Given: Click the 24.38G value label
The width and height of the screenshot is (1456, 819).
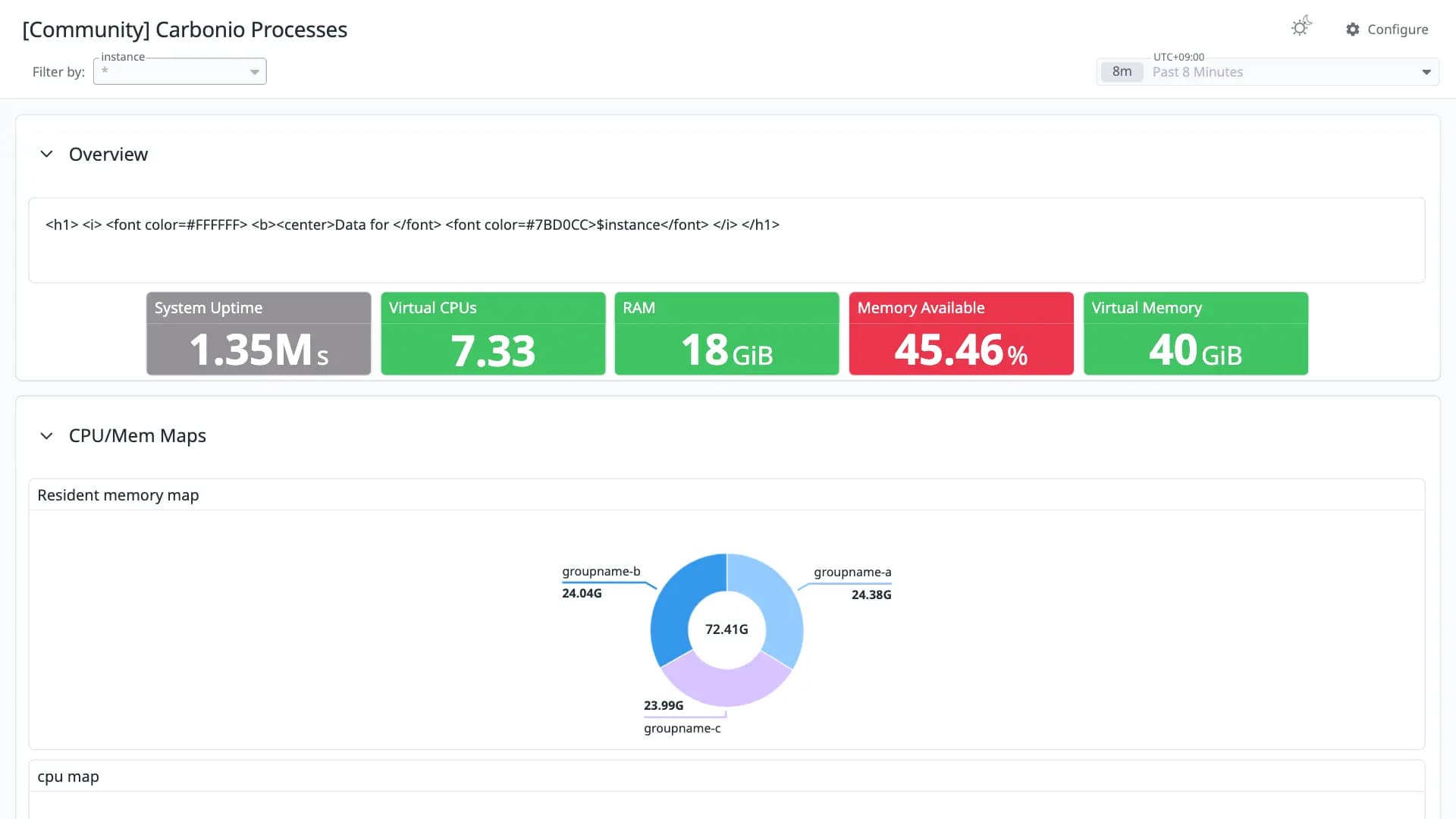Looking at the screenshot, I should pos(871,595).
